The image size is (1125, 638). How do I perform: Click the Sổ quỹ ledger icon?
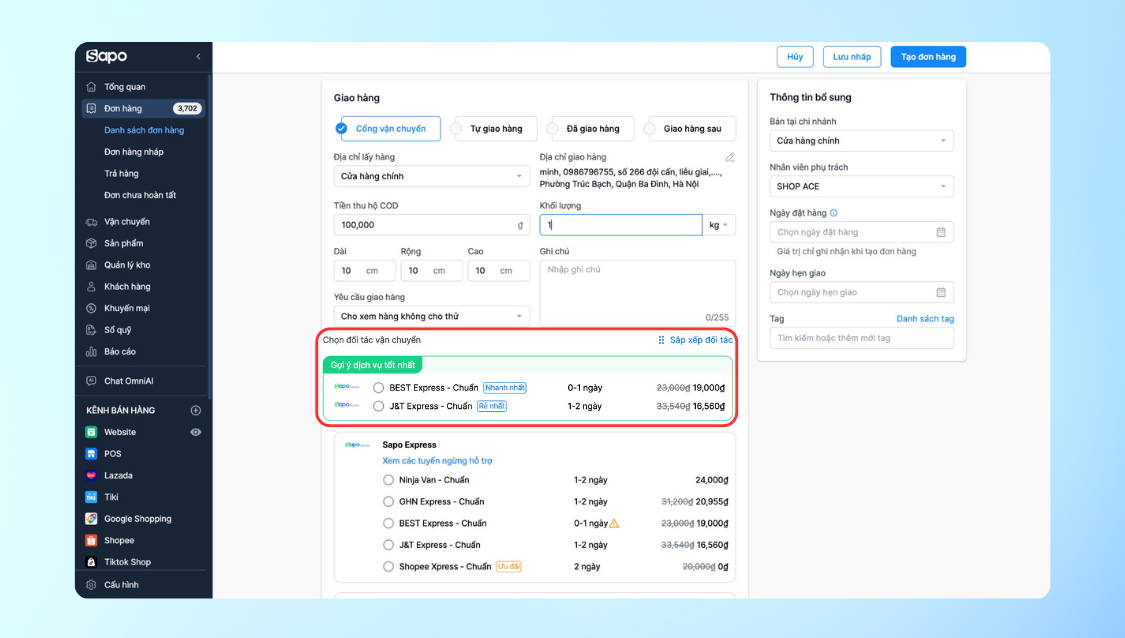(91, 330)
